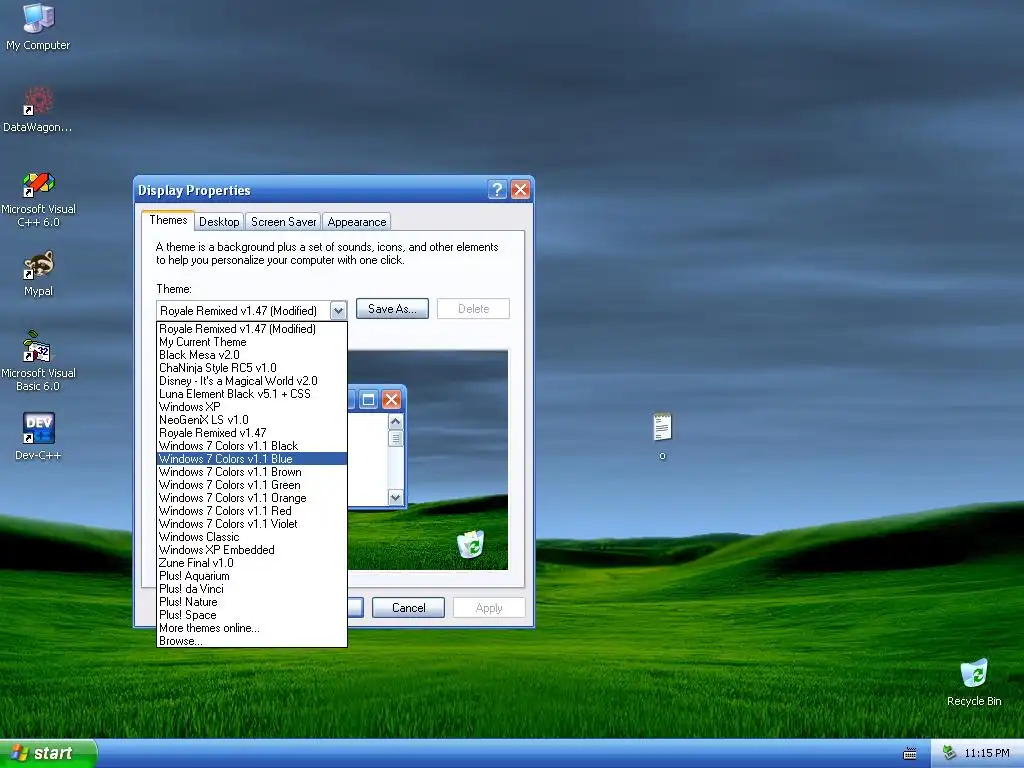Select the Plus! Space theme

click(251, 616)
